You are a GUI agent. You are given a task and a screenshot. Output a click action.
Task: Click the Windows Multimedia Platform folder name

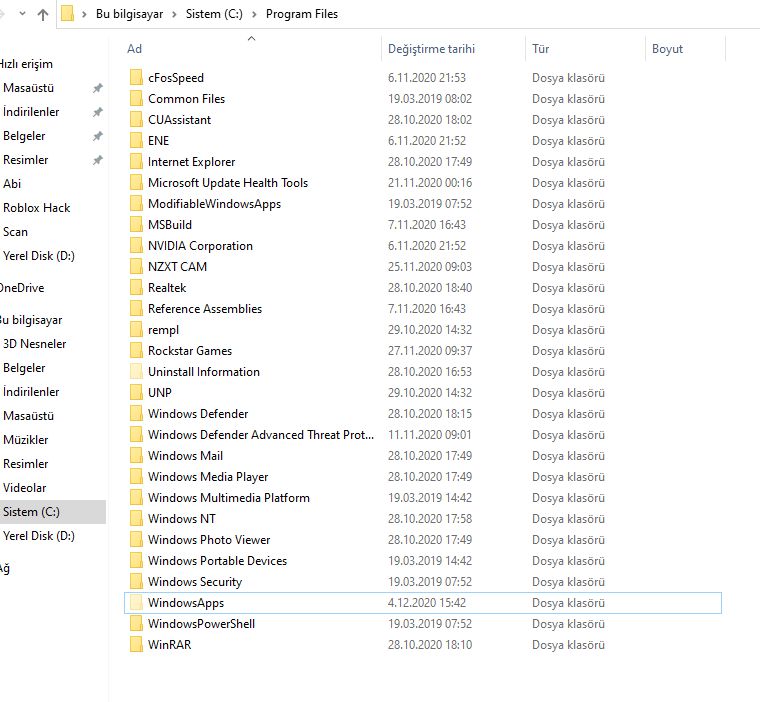coord(229,498)
